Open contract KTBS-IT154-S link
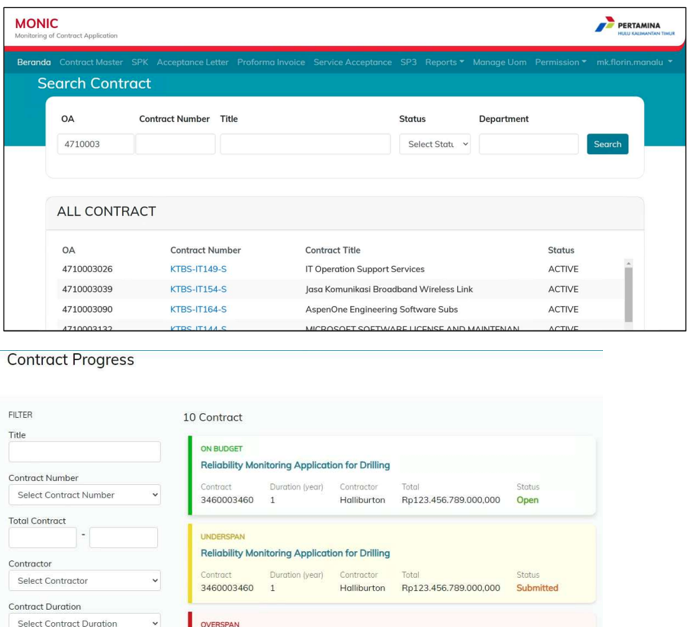This screenshot has height=632, width=694. click(198, 289)
